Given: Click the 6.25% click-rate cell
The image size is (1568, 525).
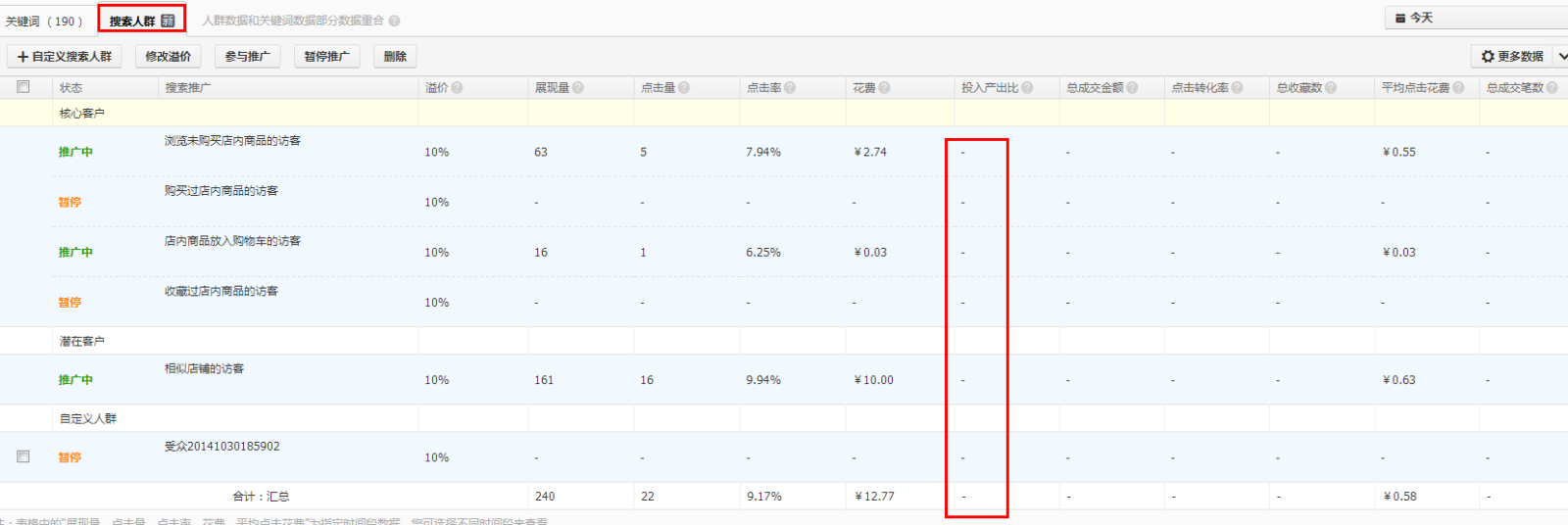Looking at the screenshot, I should (763, 252).
